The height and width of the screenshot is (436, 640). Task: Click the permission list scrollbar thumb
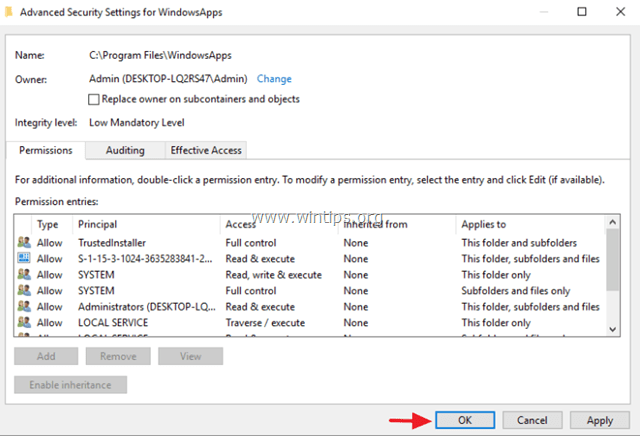(612, 260)
